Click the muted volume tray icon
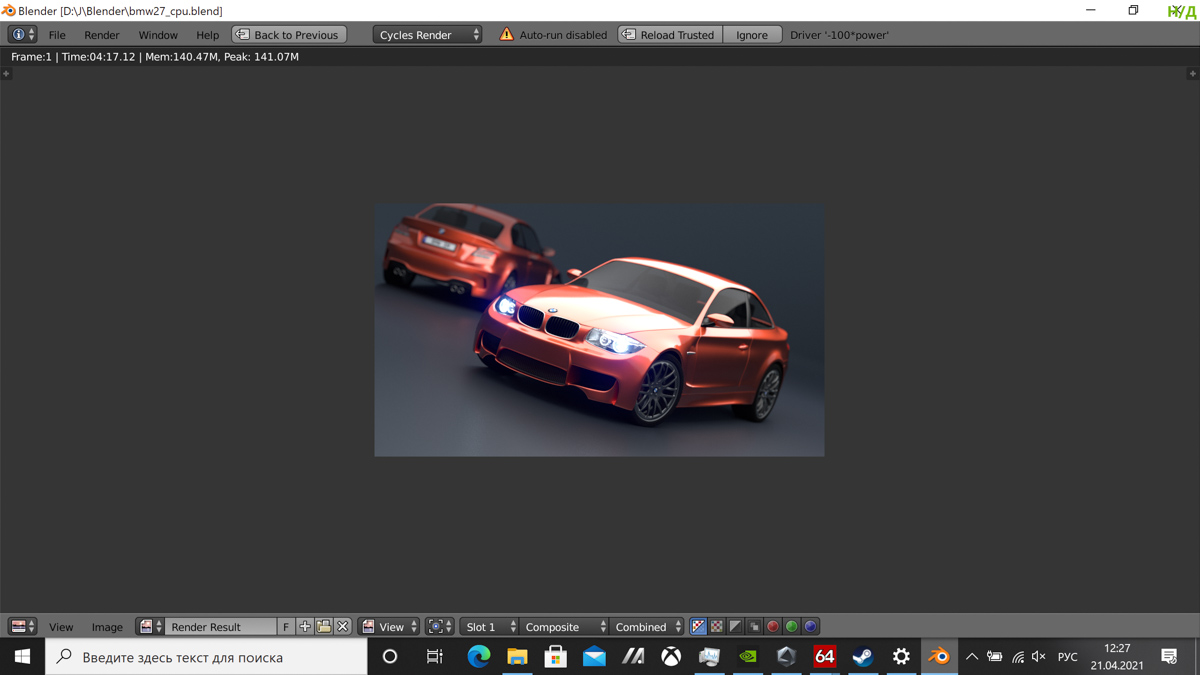This screenshot has height=675, width=1200. 1039,657
